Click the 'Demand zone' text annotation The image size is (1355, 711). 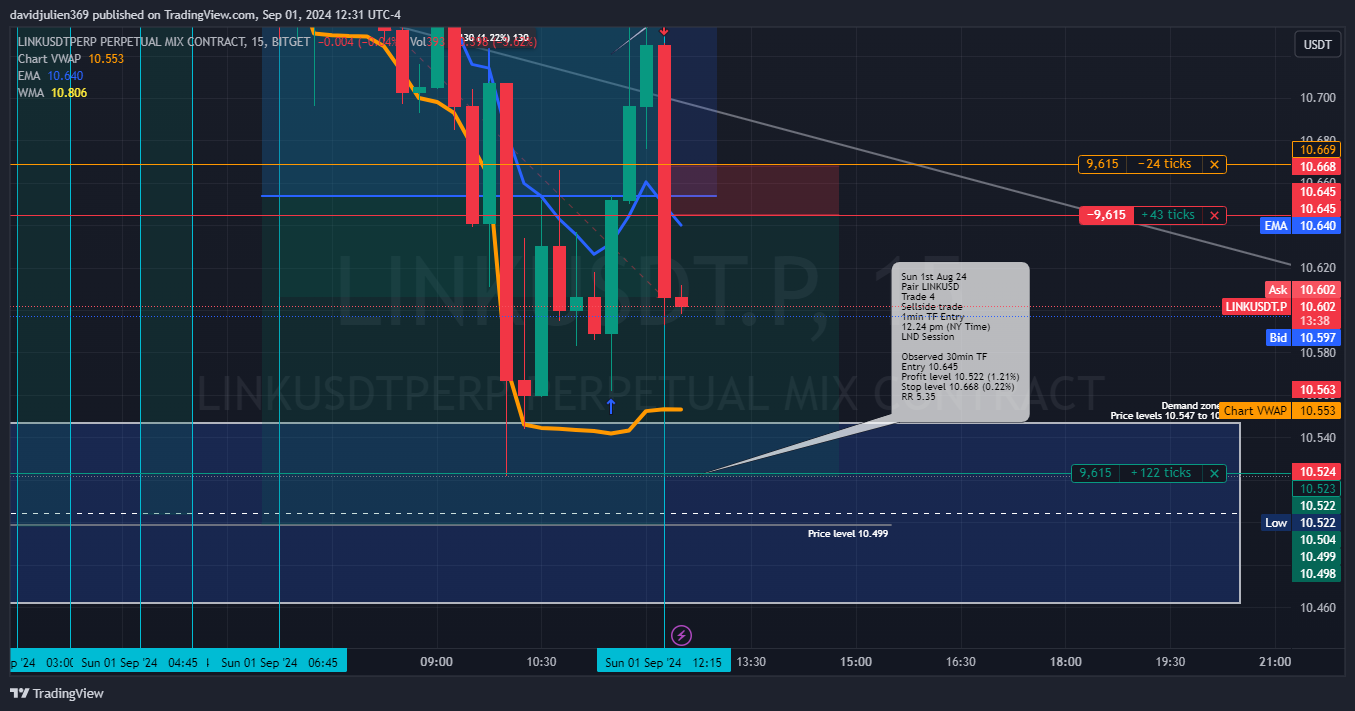(x=1190, y=405)
